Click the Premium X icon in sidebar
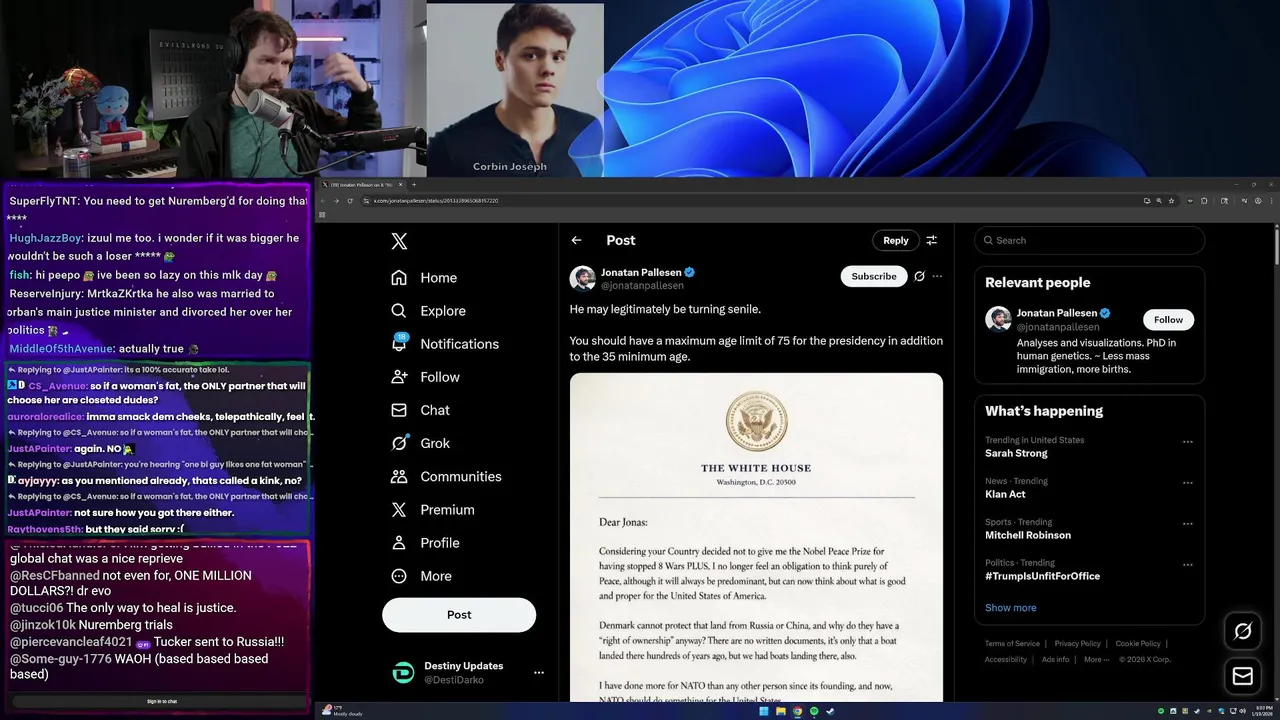Viewport: 1280px width, 720px height. point(399,510)
